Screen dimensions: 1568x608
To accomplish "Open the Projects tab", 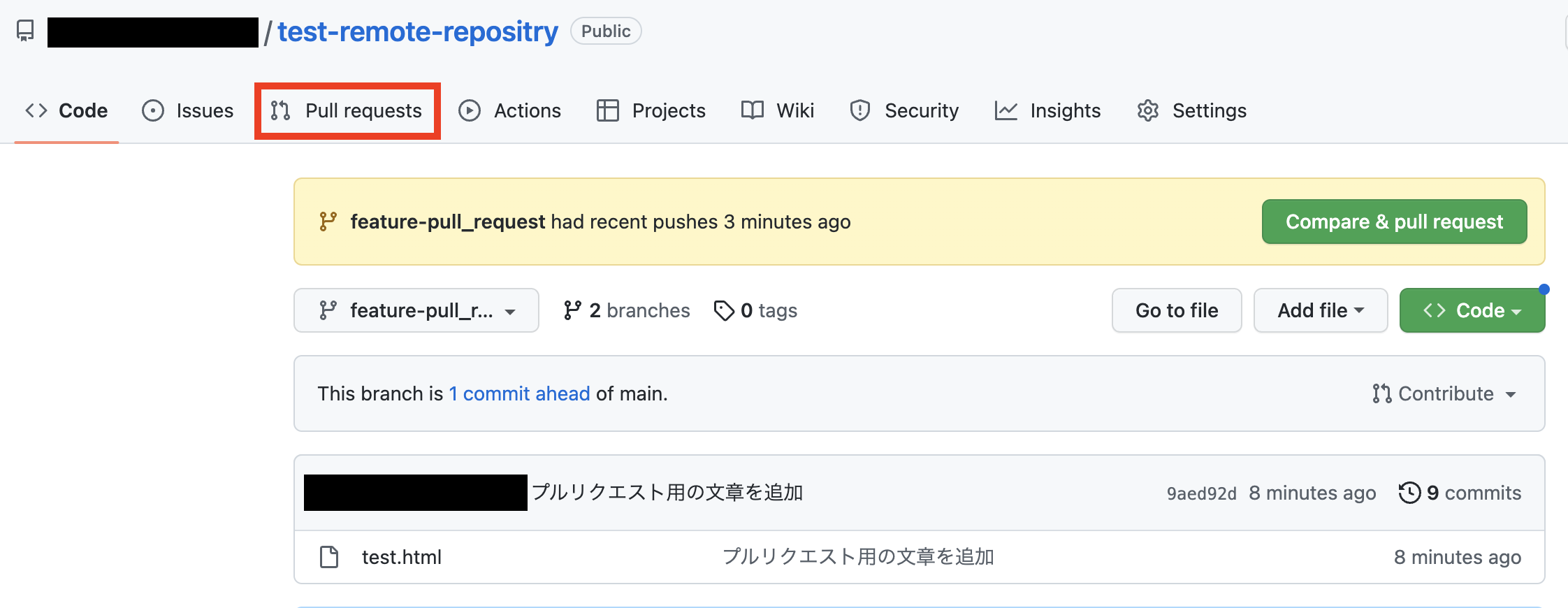I will tap(651, 110).
